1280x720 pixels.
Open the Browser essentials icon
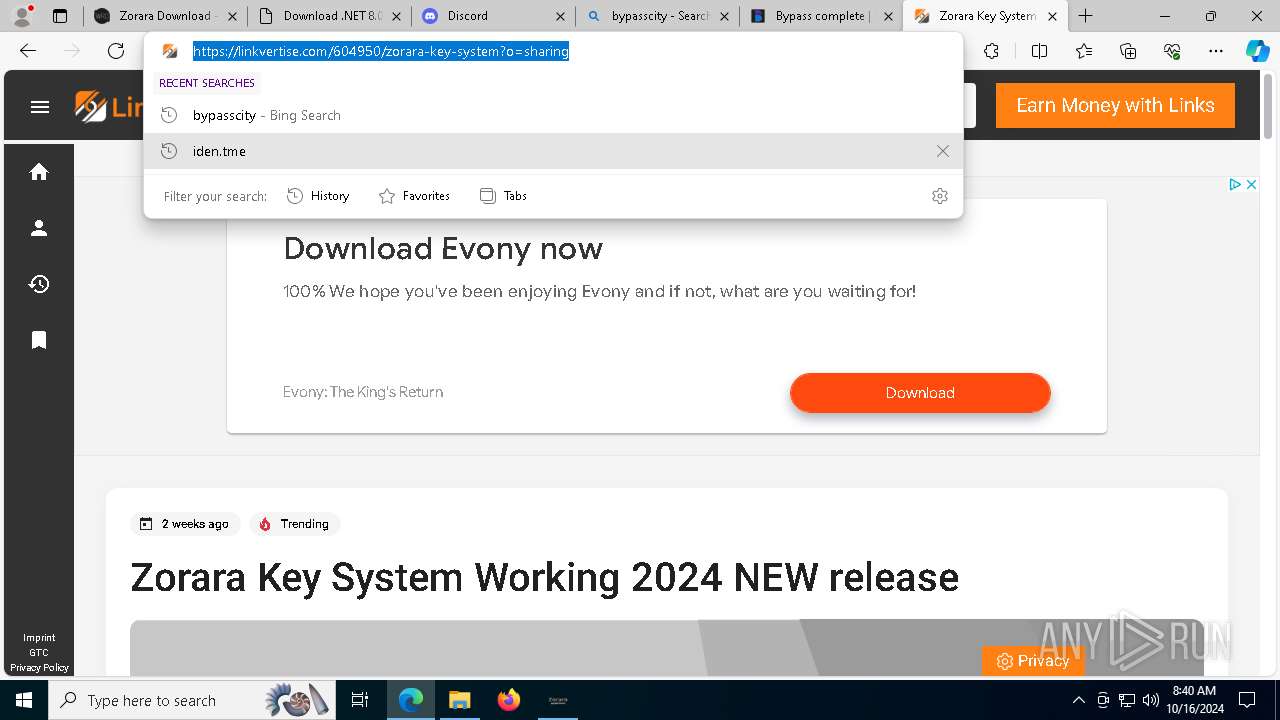pyautogui.click(x=1172, y=51)
